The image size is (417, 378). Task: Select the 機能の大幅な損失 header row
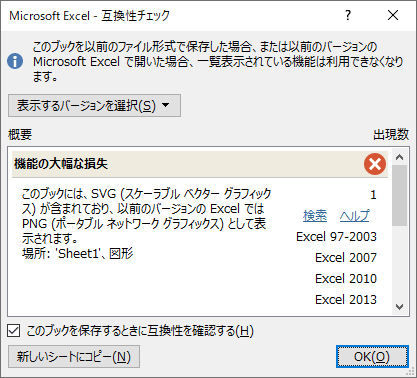click(x=200, y=164)
